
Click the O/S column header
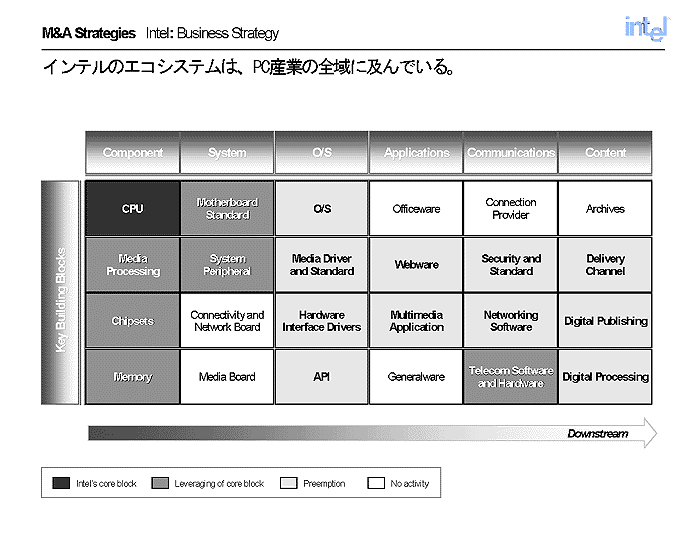click(x=321, y=153)
